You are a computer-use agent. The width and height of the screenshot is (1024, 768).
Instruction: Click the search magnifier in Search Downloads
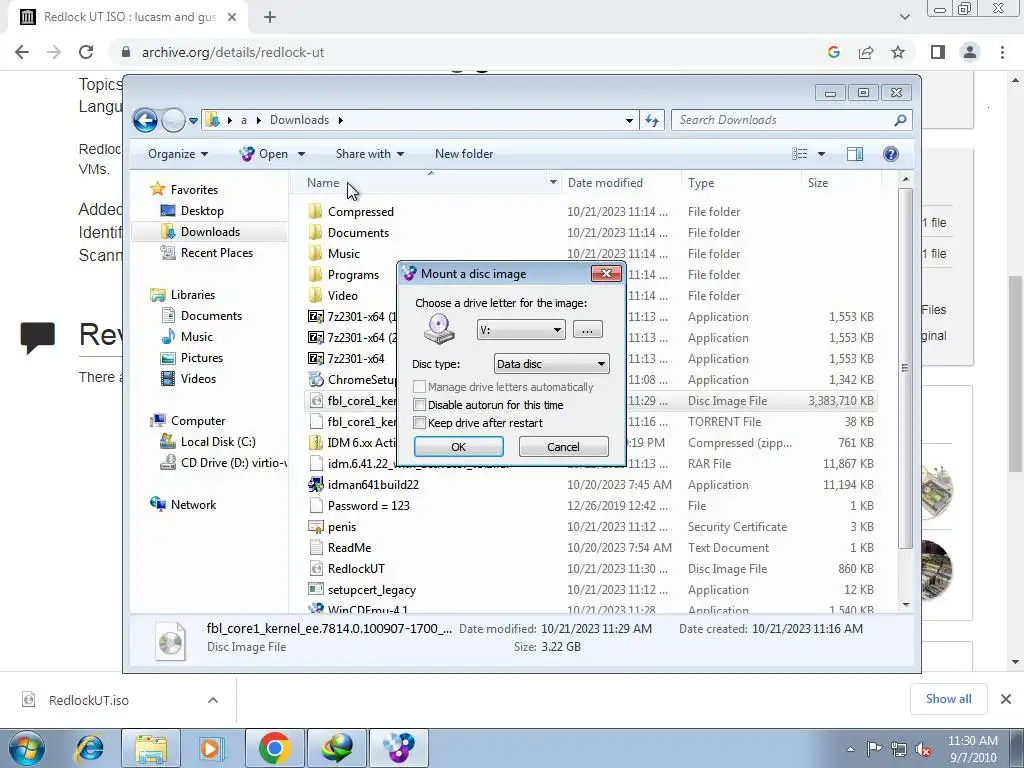[900, 120]
